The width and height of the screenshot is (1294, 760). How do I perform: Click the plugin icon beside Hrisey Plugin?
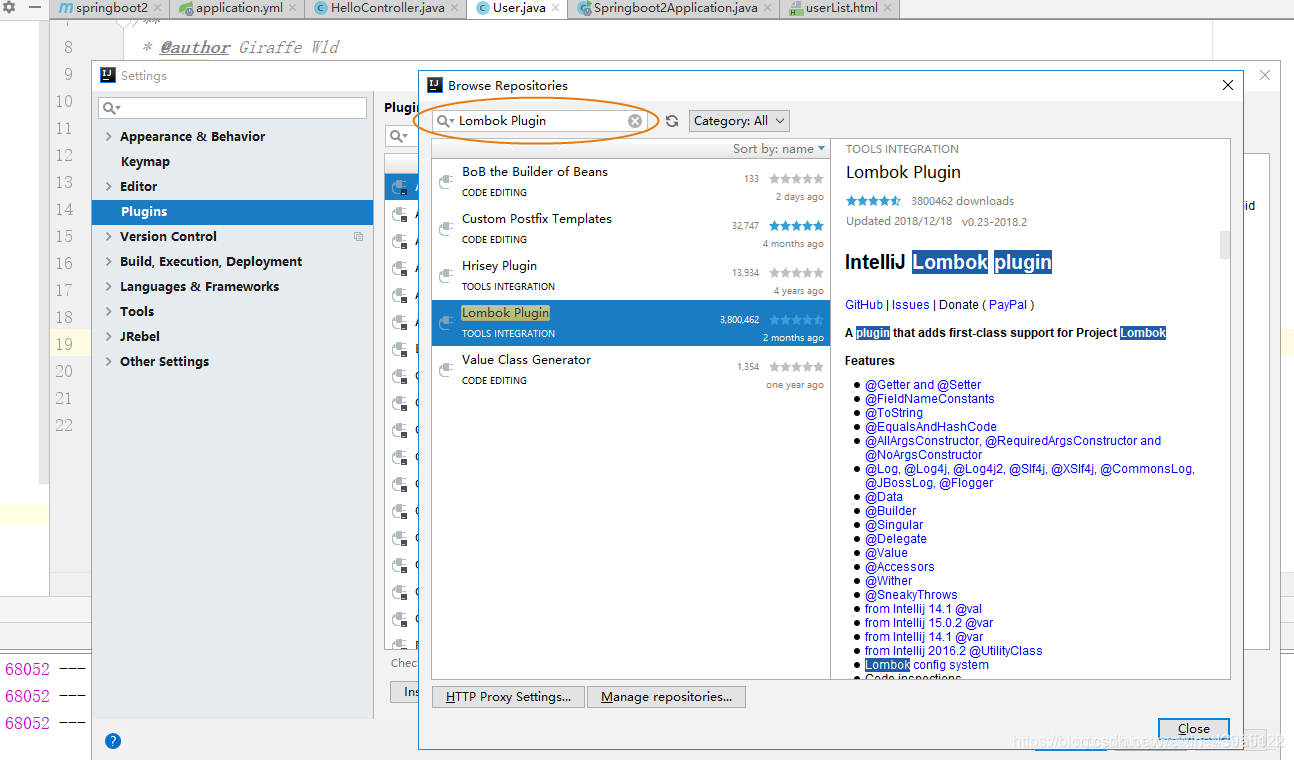[x=446, y=276]
